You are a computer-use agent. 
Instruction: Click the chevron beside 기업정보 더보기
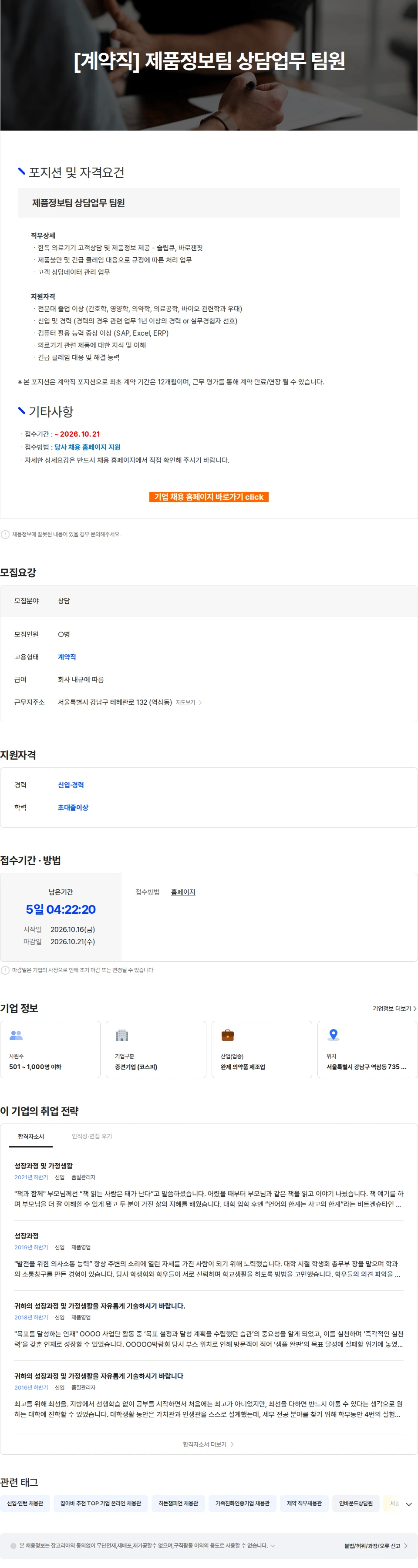click(x=415, y=1009)
